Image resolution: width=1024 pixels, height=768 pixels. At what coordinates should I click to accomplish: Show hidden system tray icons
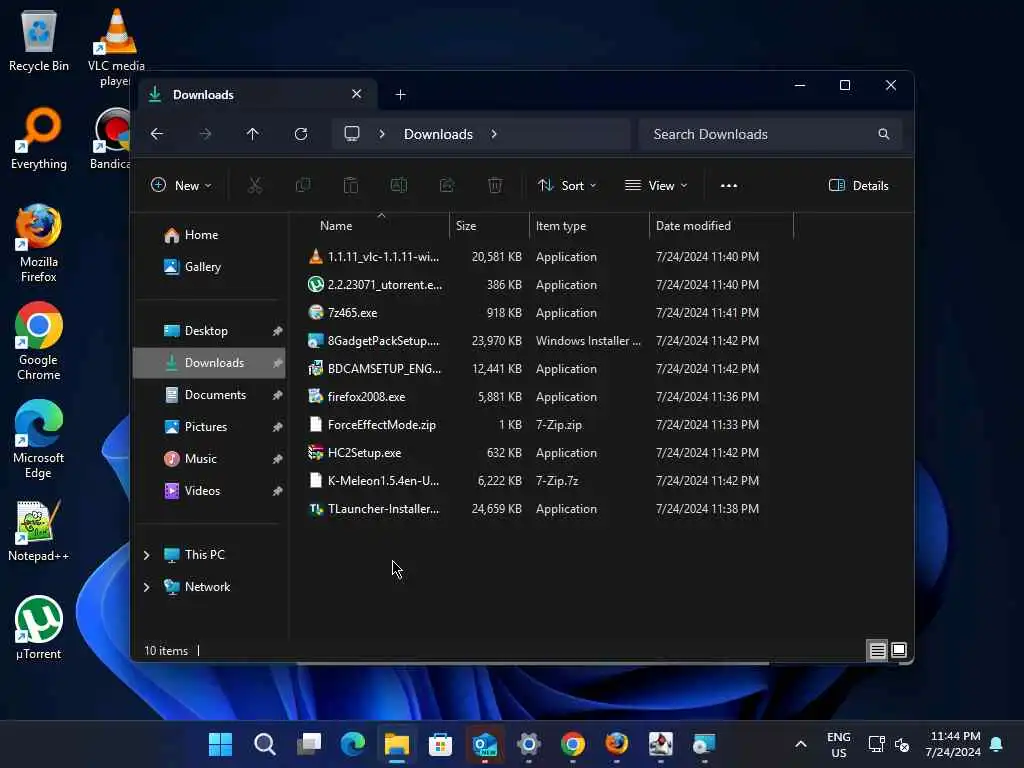point(801,744)
